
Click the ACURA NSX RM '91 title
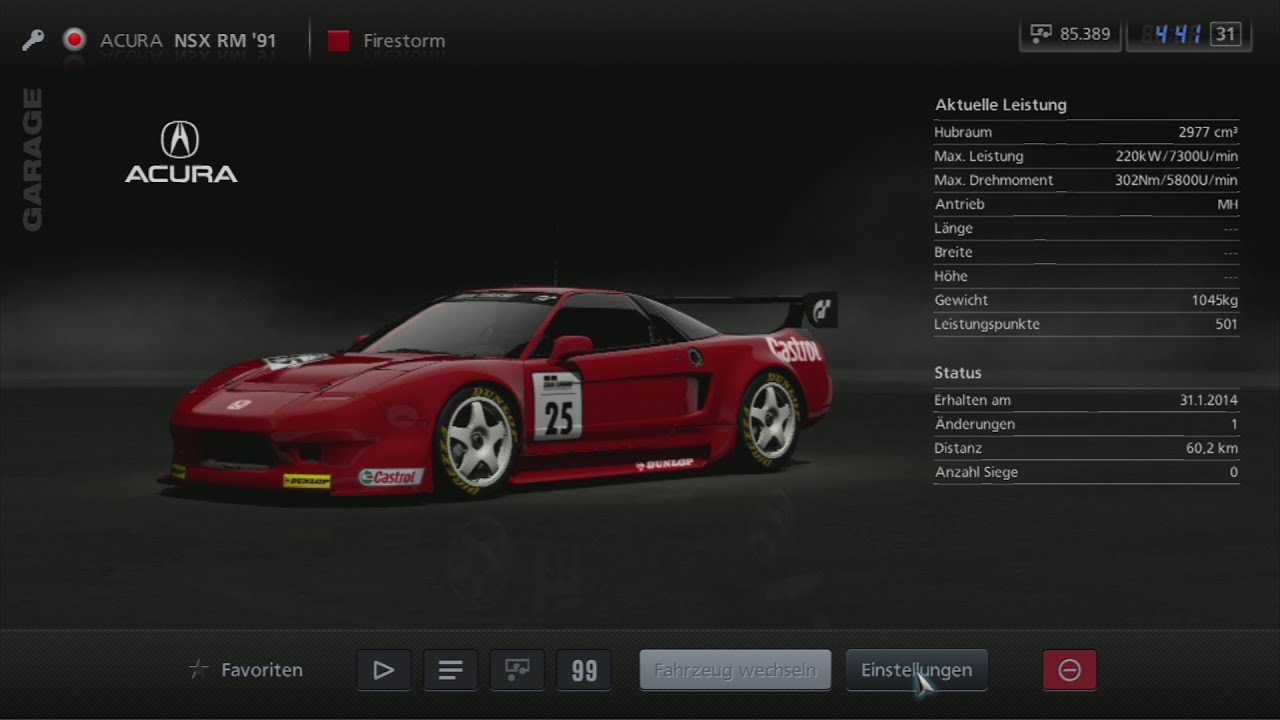coord(188,41)
